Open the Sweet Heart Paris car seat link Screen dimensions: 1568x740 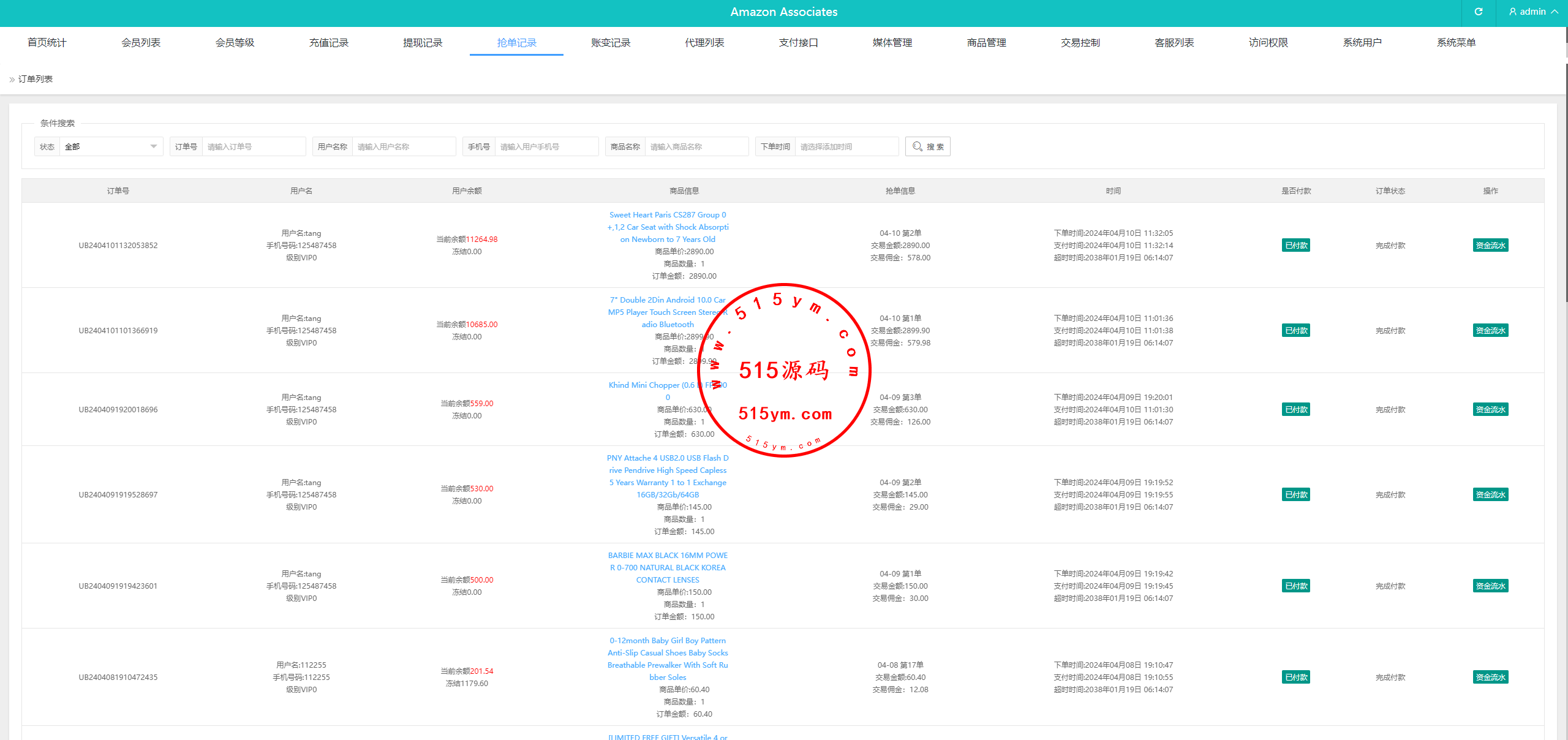click(x=668, y=227)
